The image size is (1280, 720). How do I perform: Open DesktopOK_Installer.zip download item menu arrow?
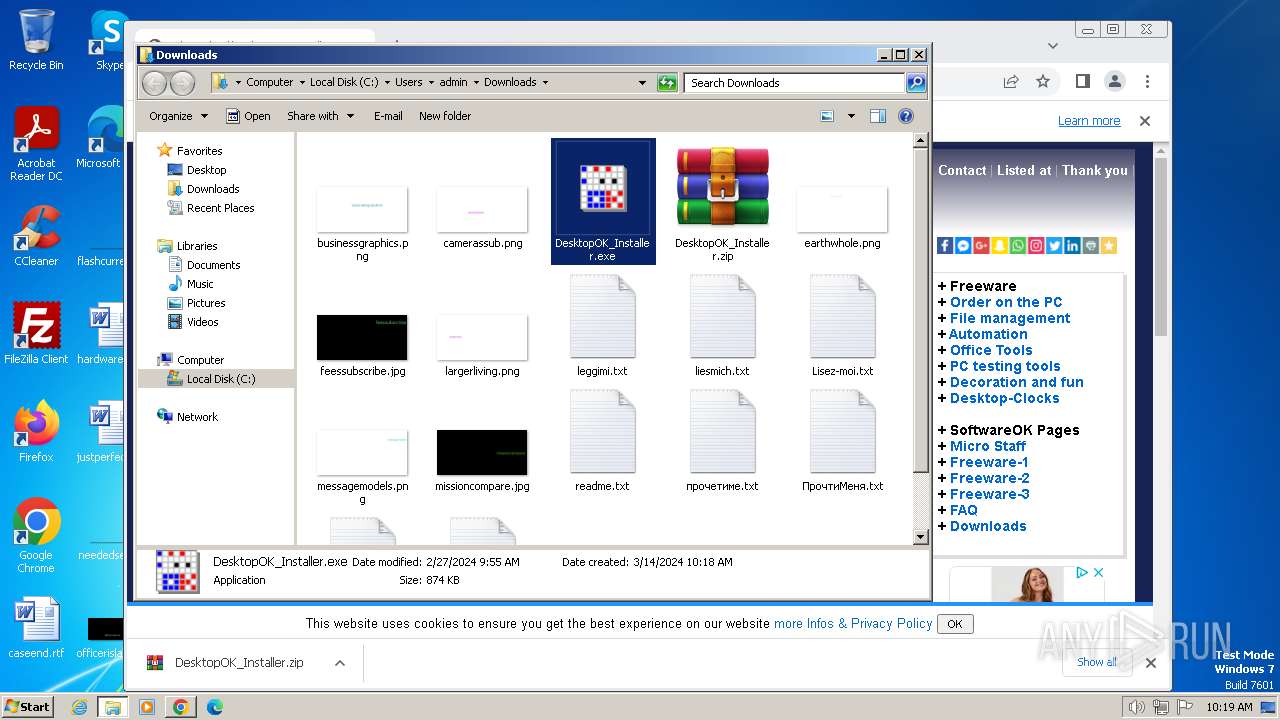340,663
